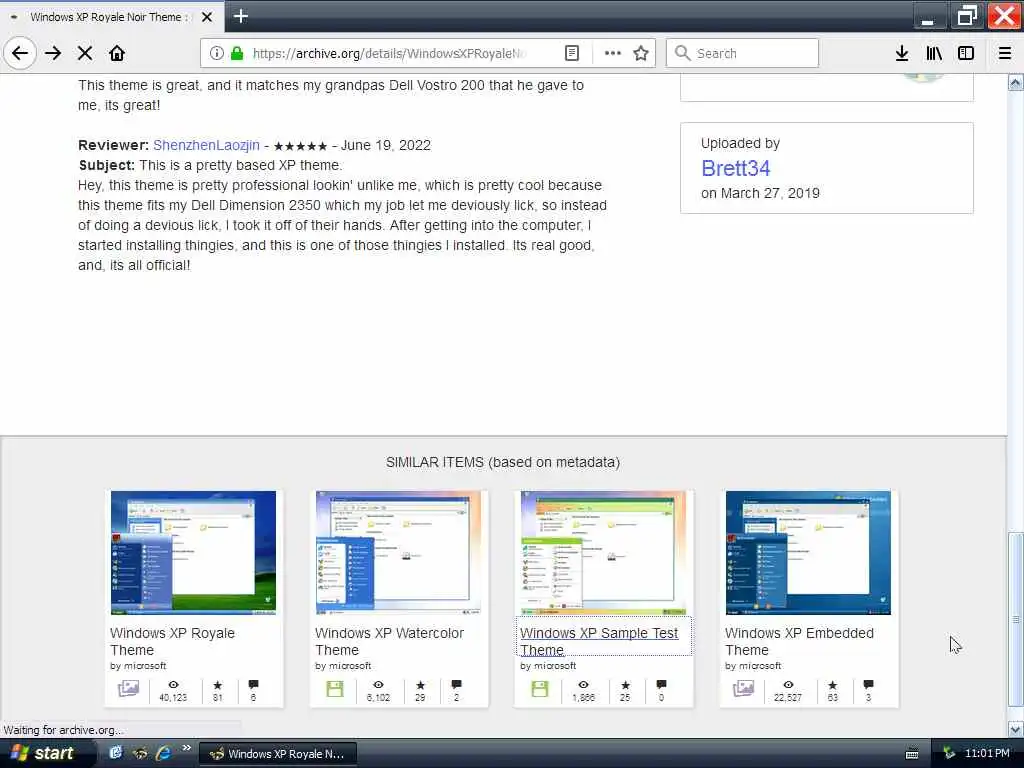Click the "on March 27, 2019" upload date
The width and height of the screenshot is (1024, 768).
760,193
